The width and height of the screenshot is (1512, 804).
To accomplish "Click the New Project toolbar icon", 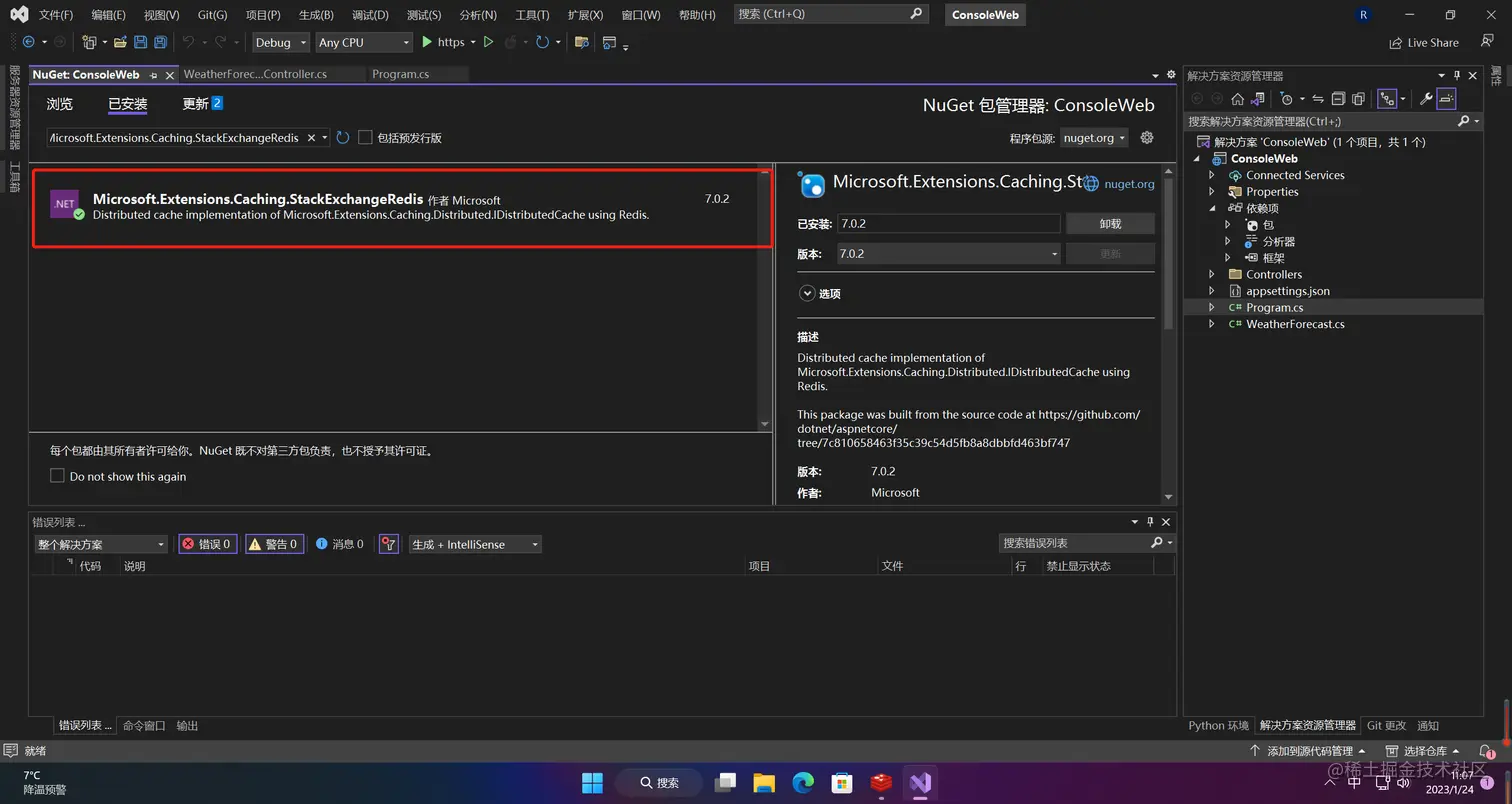I will click(89, 42).
